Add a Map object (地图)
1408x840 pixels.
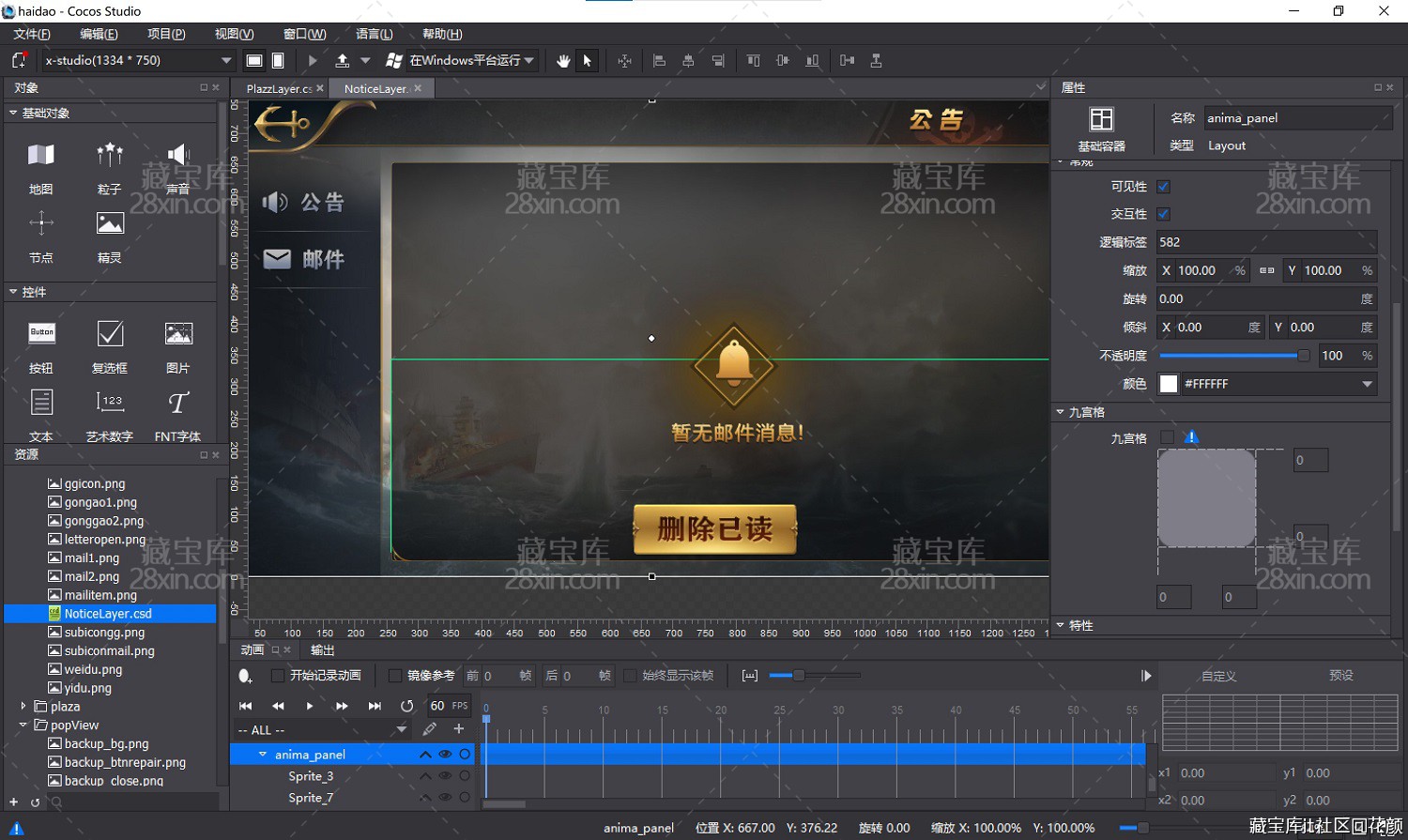click(40, 167)
